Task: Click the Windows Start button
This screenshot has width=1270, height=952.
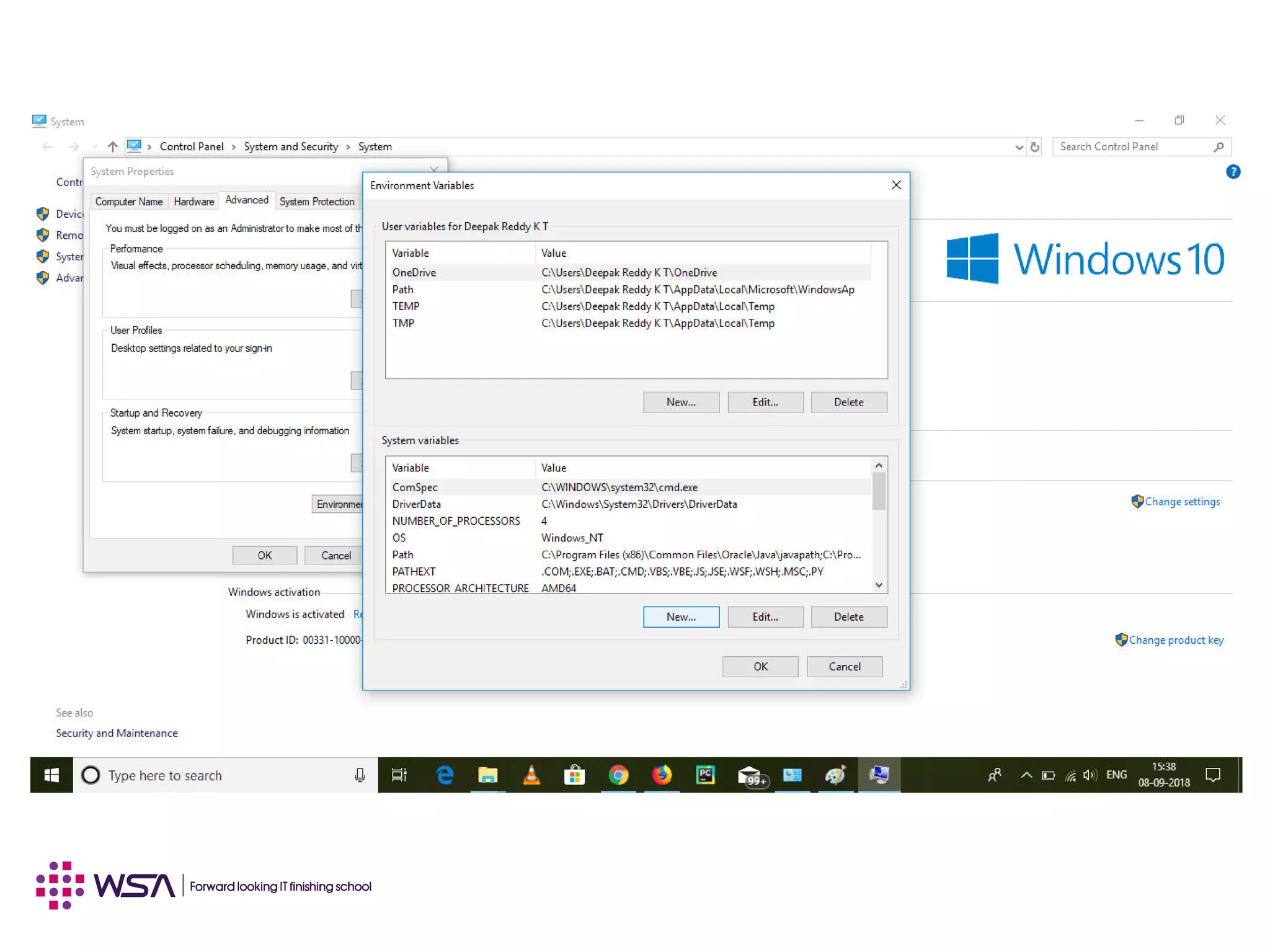Action: (x=51, y=775)
